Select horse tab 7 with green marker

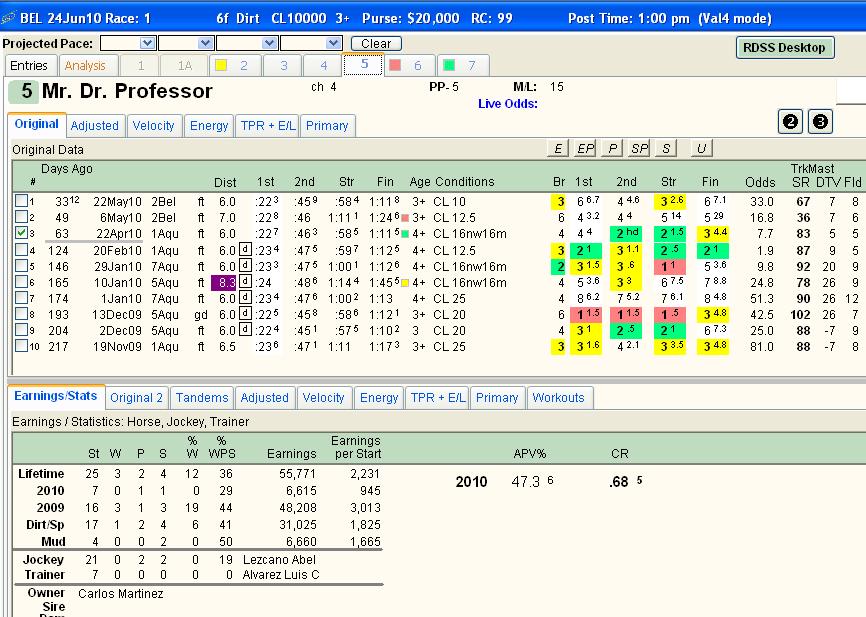(x=463, y=65)
